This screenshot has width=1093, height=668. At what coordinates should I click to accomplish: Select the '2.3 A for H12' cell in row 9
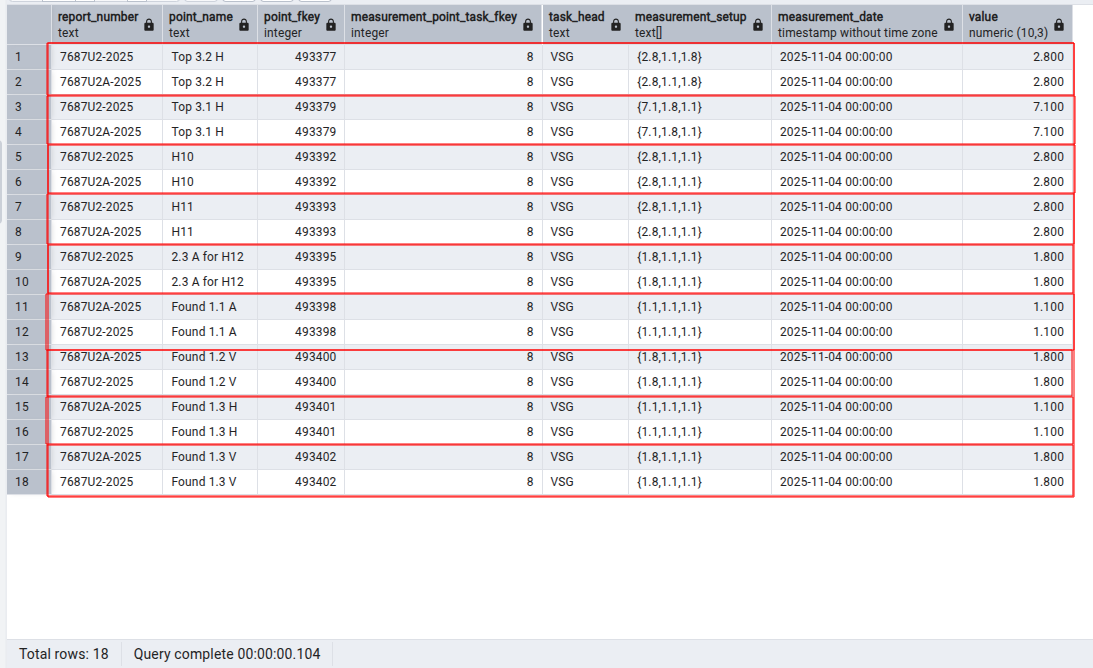tap(208, 257)
